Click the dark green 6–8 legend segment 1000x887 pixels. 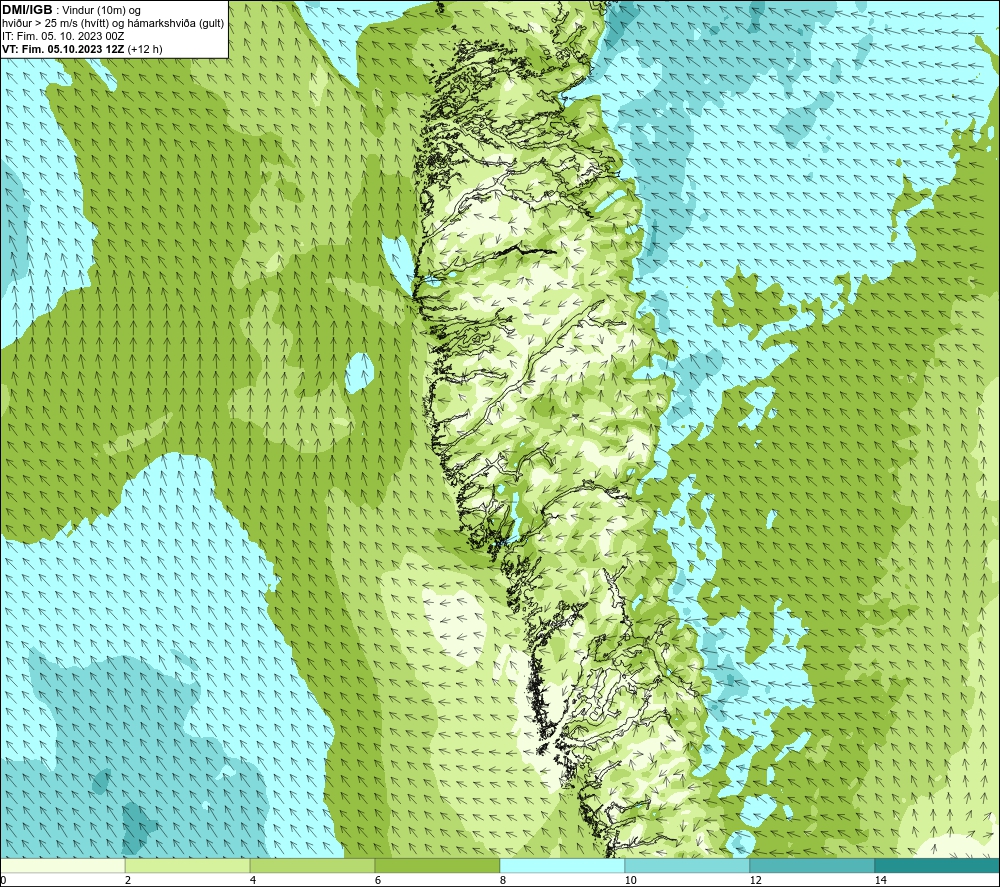click(437, 865)
